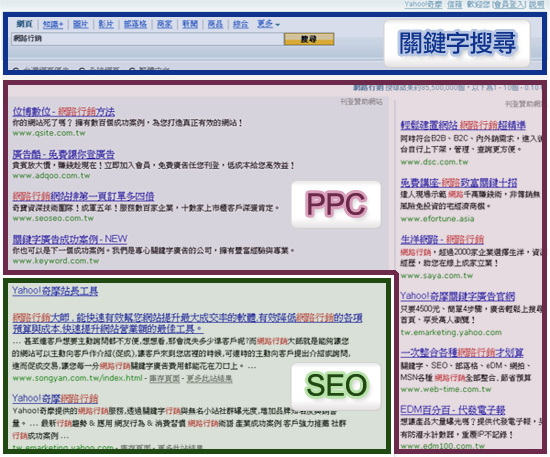This screenshot has height=457, width=550.
Task: Switch to the 知識+ search tab
Action: [x=53, y=24]
